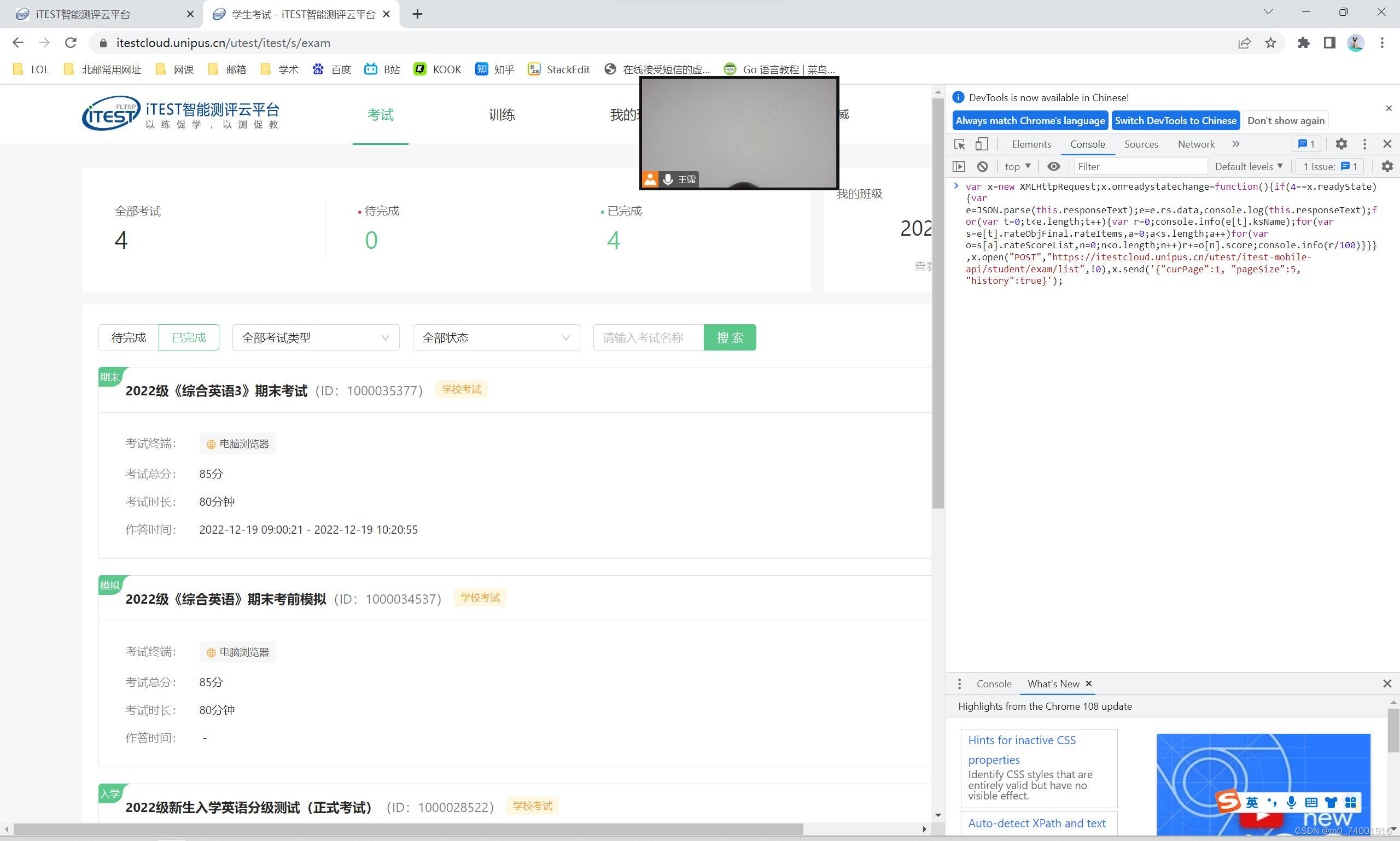Viewport: 1400px width, 841px height.
Task: Select the 待完成 filter toggle
Action: pyautogui.click(x=129, y=338)
